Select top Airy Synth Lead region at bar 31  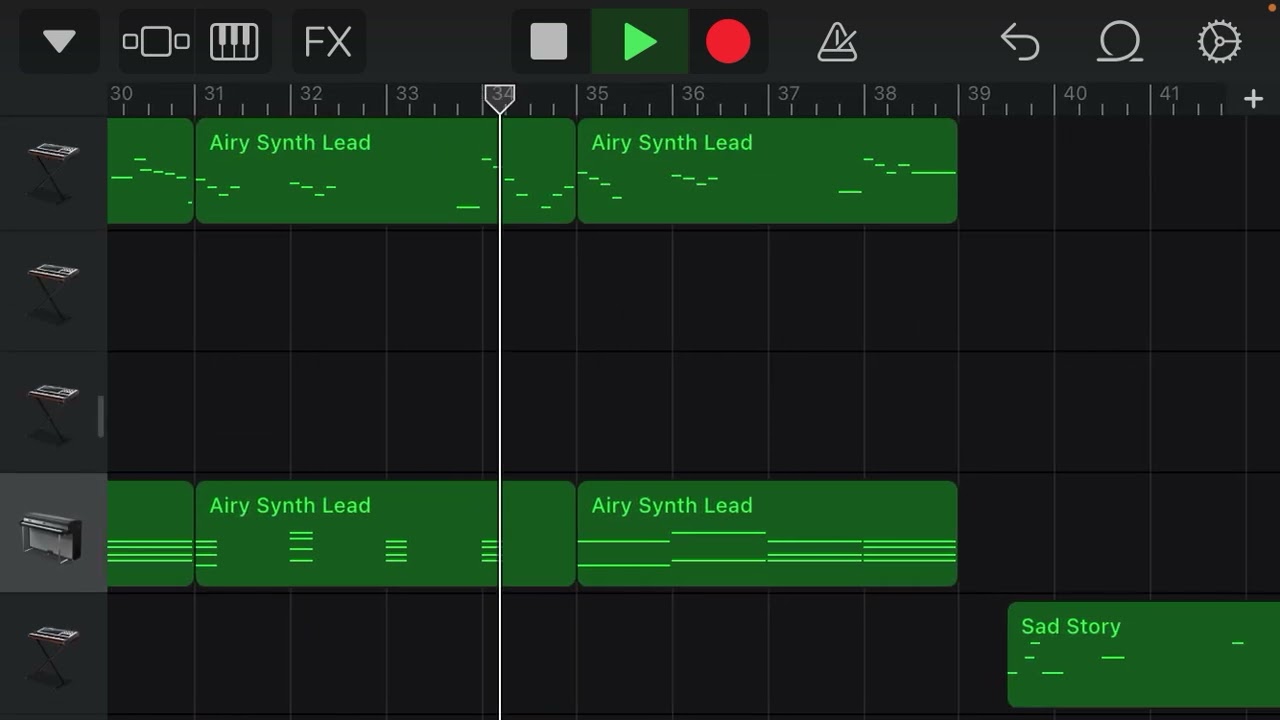385,170
